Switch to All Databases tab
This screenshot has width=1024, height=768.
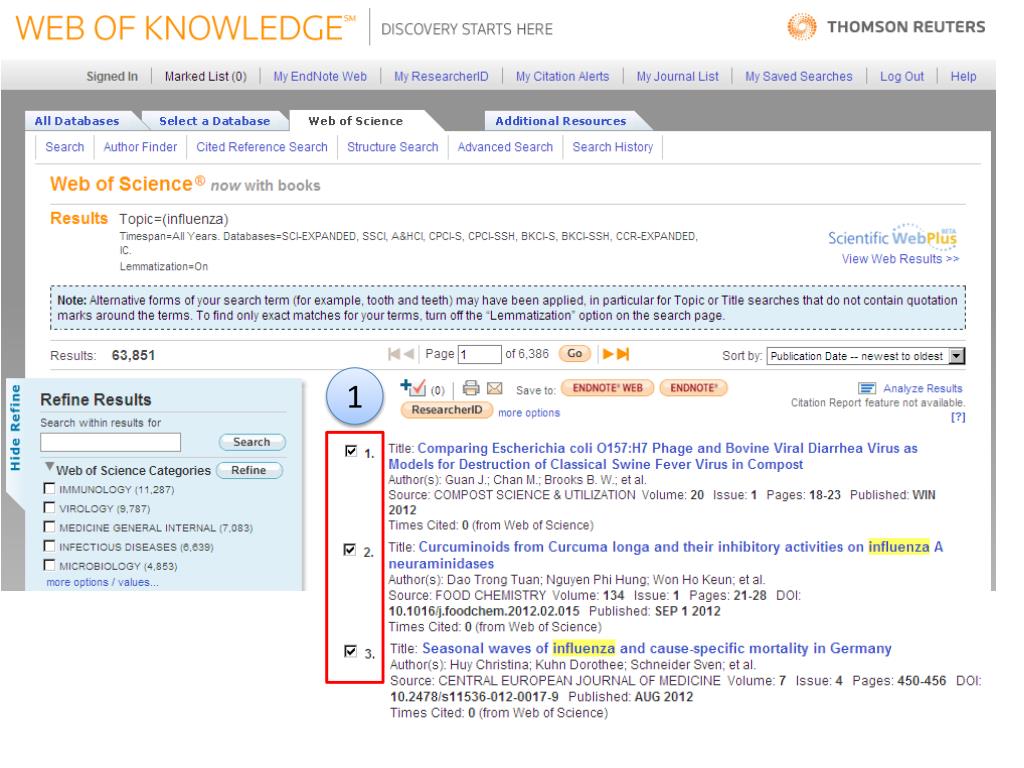pyautogui.click(x=77, y=121)
